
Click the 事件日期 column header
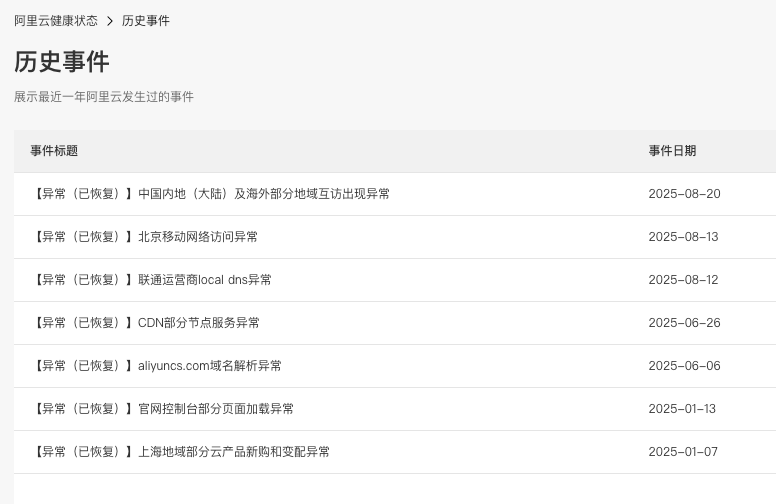[x=672, y=151]
